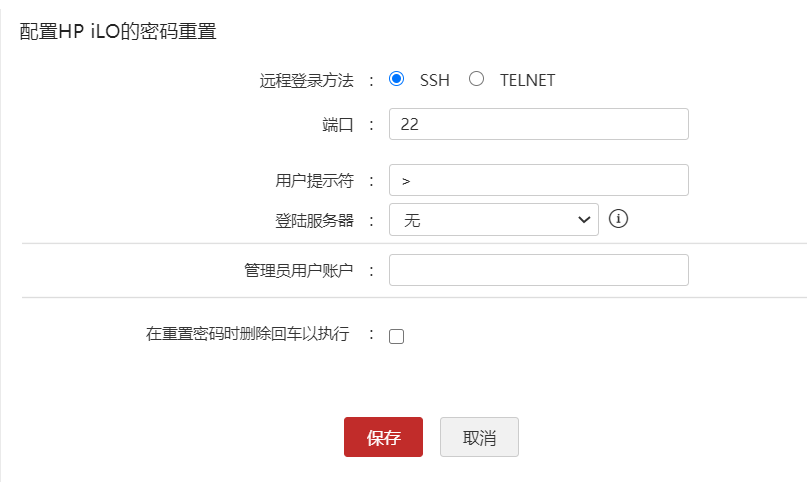Click into the 用户提示符 input field
The image size is (807, 482).
click(538, 180)
